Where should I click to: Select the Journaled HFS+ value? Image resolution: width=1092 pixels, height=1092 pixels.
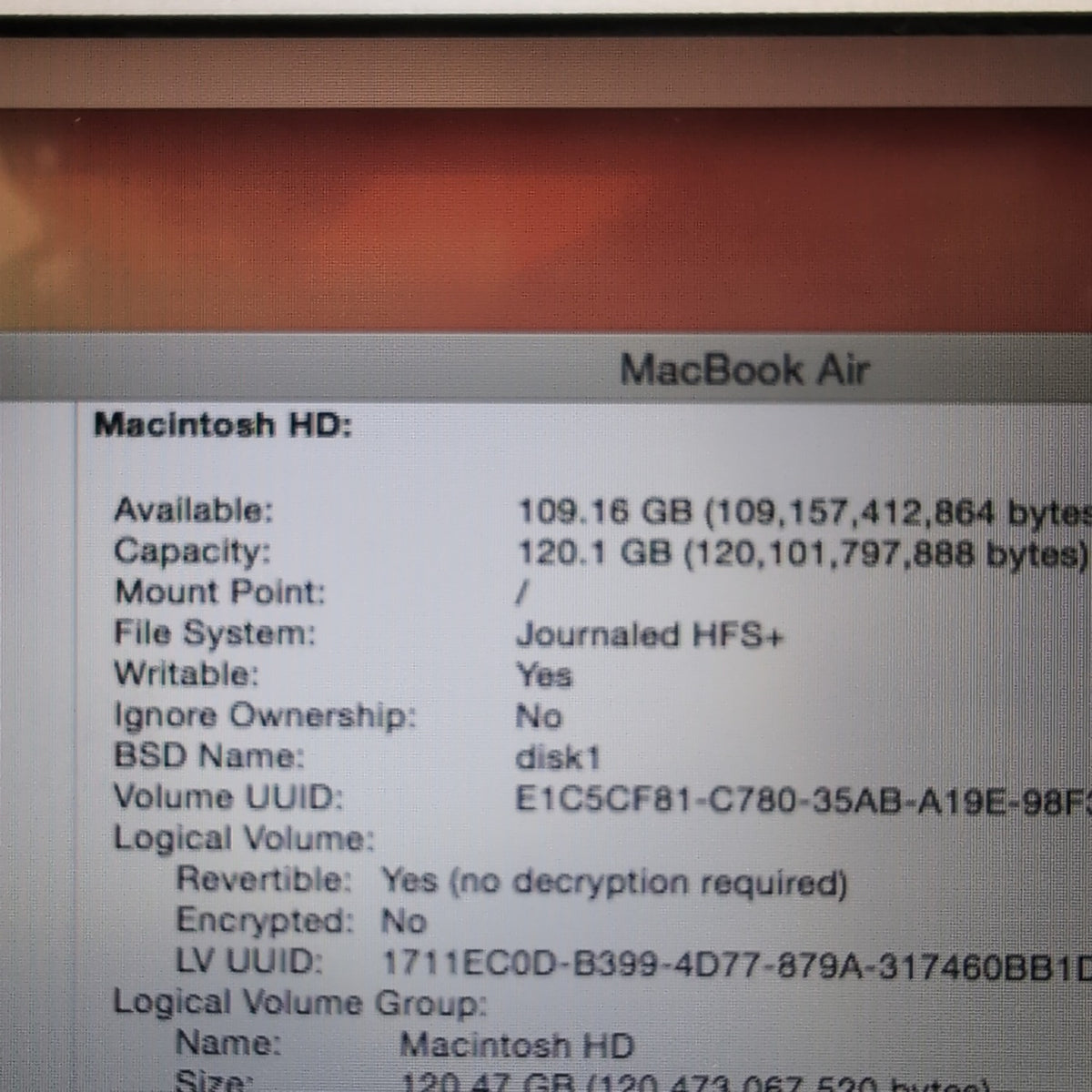coord(649,635)
